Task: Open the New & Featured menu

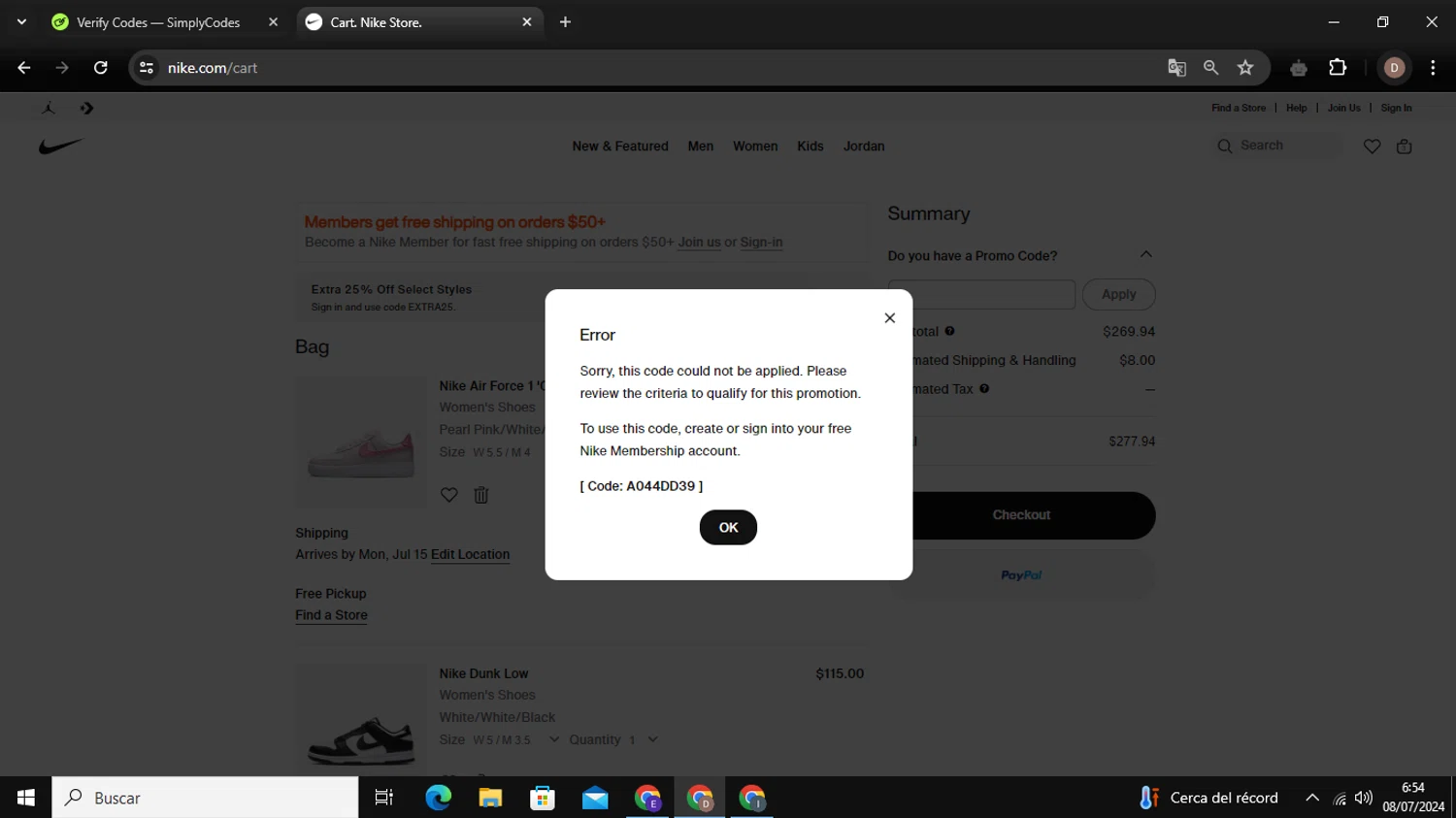Action: [x=620, y=147]
